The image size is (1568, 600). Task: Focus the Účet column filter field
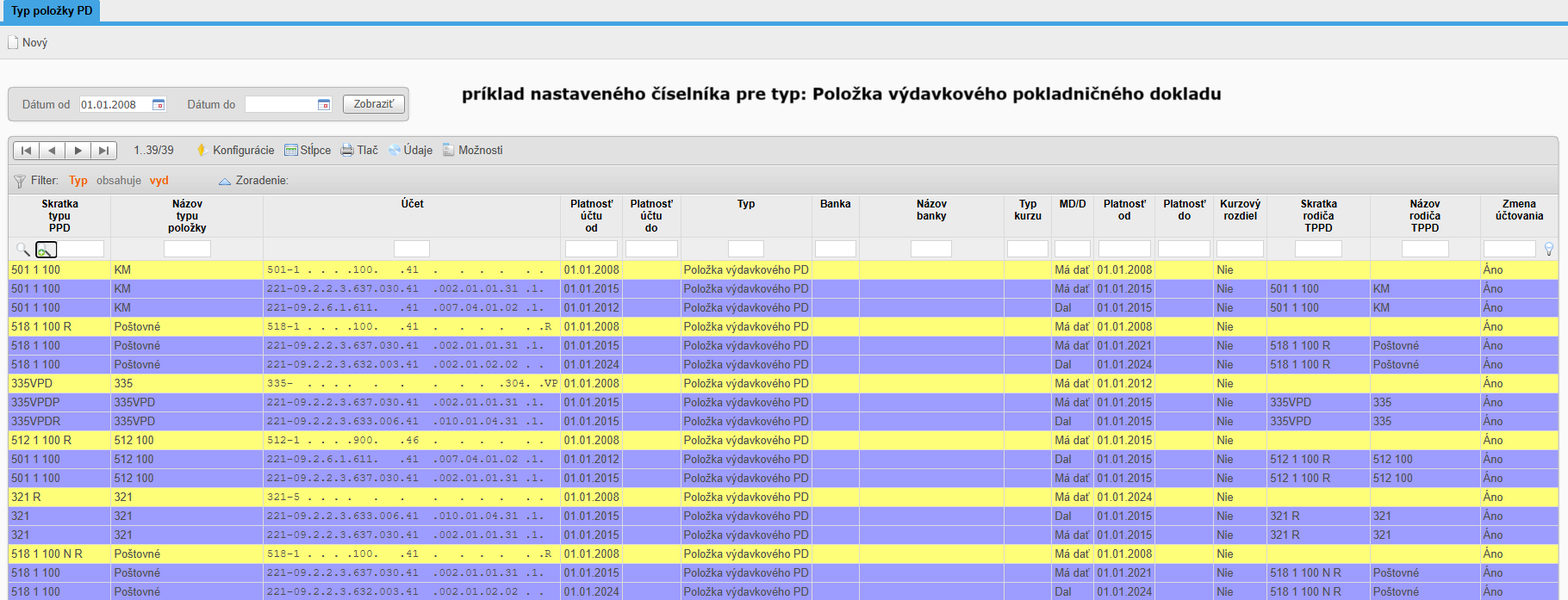(412, 250)
